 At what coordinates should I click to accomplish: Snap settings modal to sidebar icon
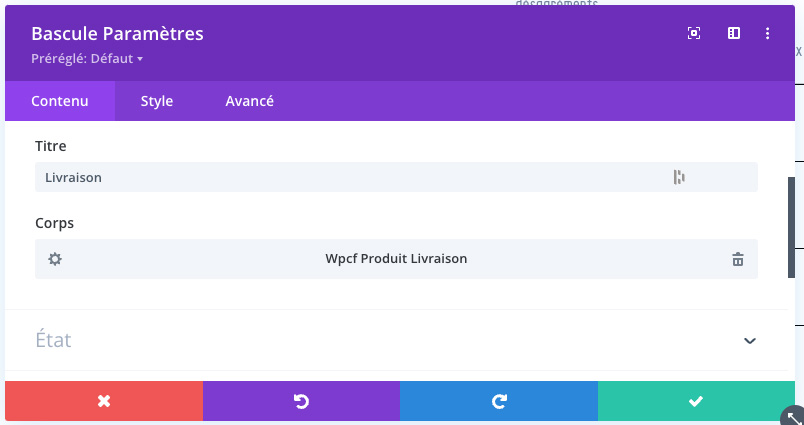[734, 33]
